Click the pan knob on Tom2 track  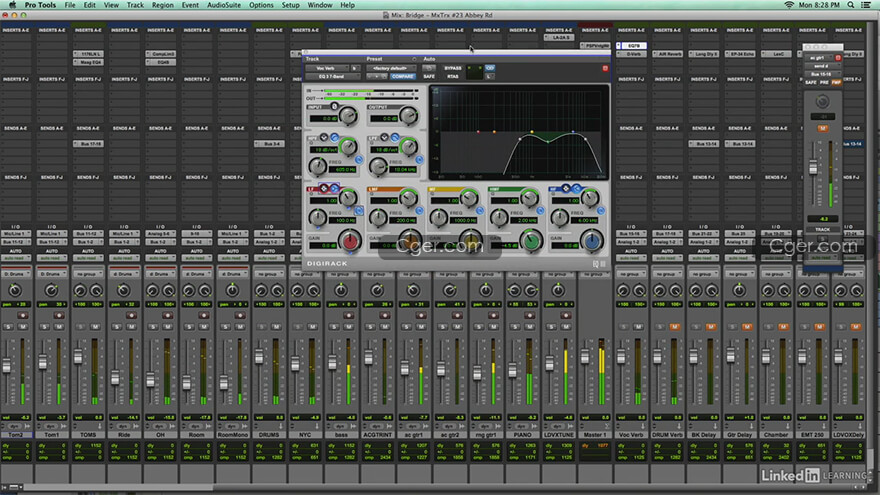[15, 290]
